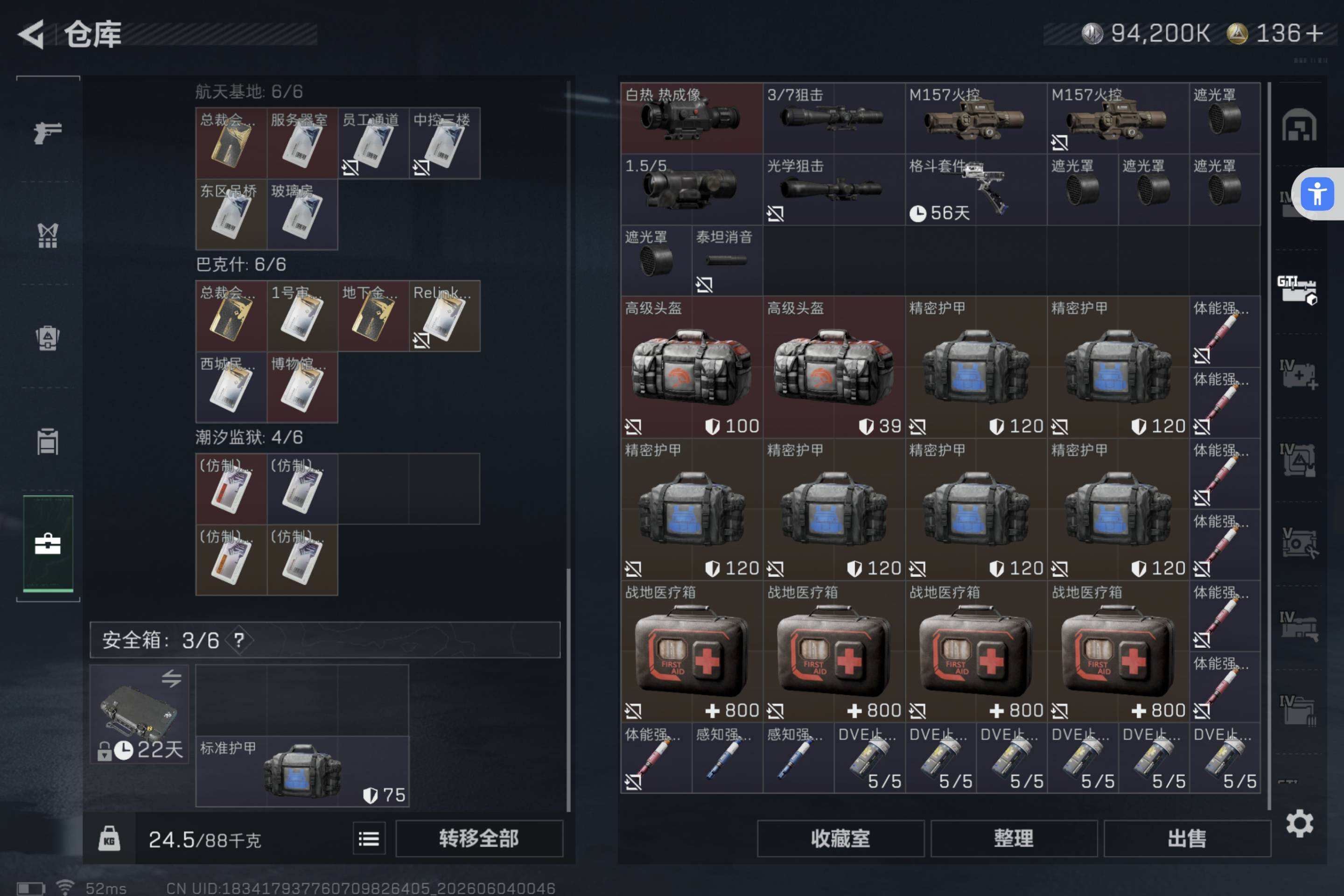The width and height of the screenshot is (1344, 896).
Task: Select the 泰坦消音 suppressor item
Action: (x=727, y=260)
